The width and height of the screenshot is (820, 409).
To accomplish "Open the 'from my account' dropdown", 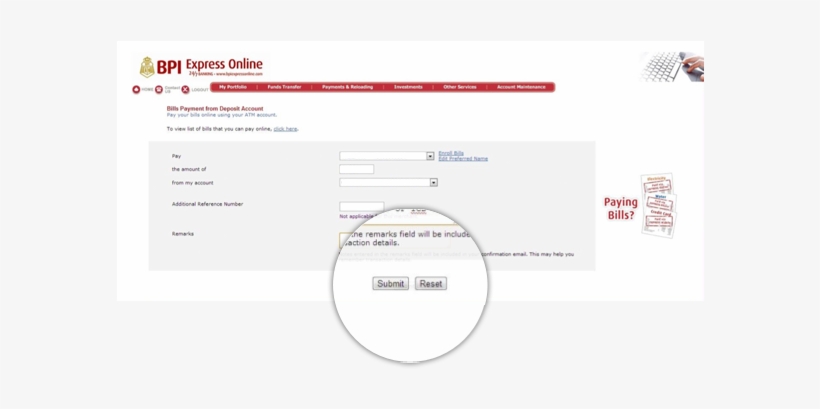I will (x=388, y=183).
